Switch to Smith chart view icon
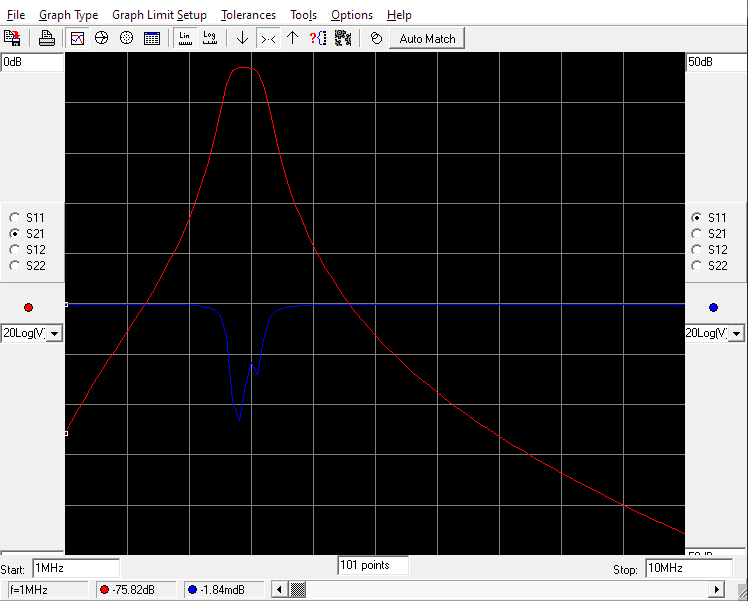 pyautogui.click(x=101, y=38)
